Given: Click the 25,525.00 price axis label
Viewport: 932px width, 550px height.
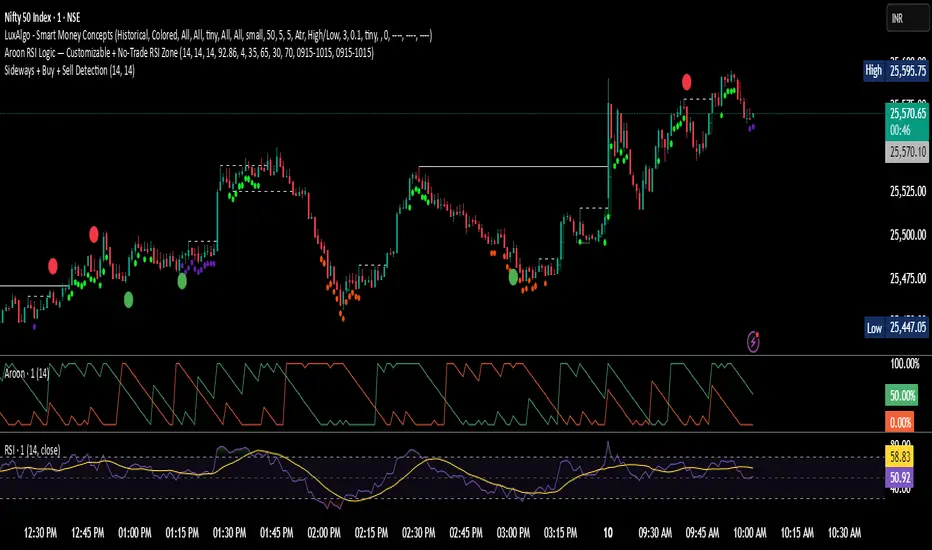Looking at the screenshot, I should pyautogui.click(x=908, y=191).
